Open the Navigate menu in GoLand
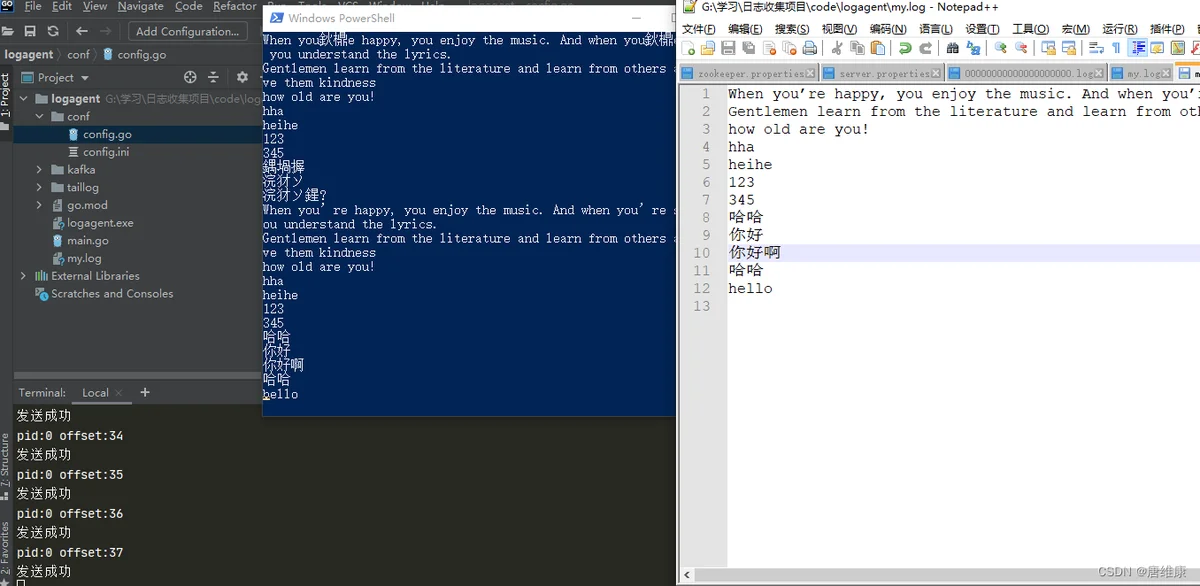The width and height of the screenshot is (1200, 586). tap(140, 6)
